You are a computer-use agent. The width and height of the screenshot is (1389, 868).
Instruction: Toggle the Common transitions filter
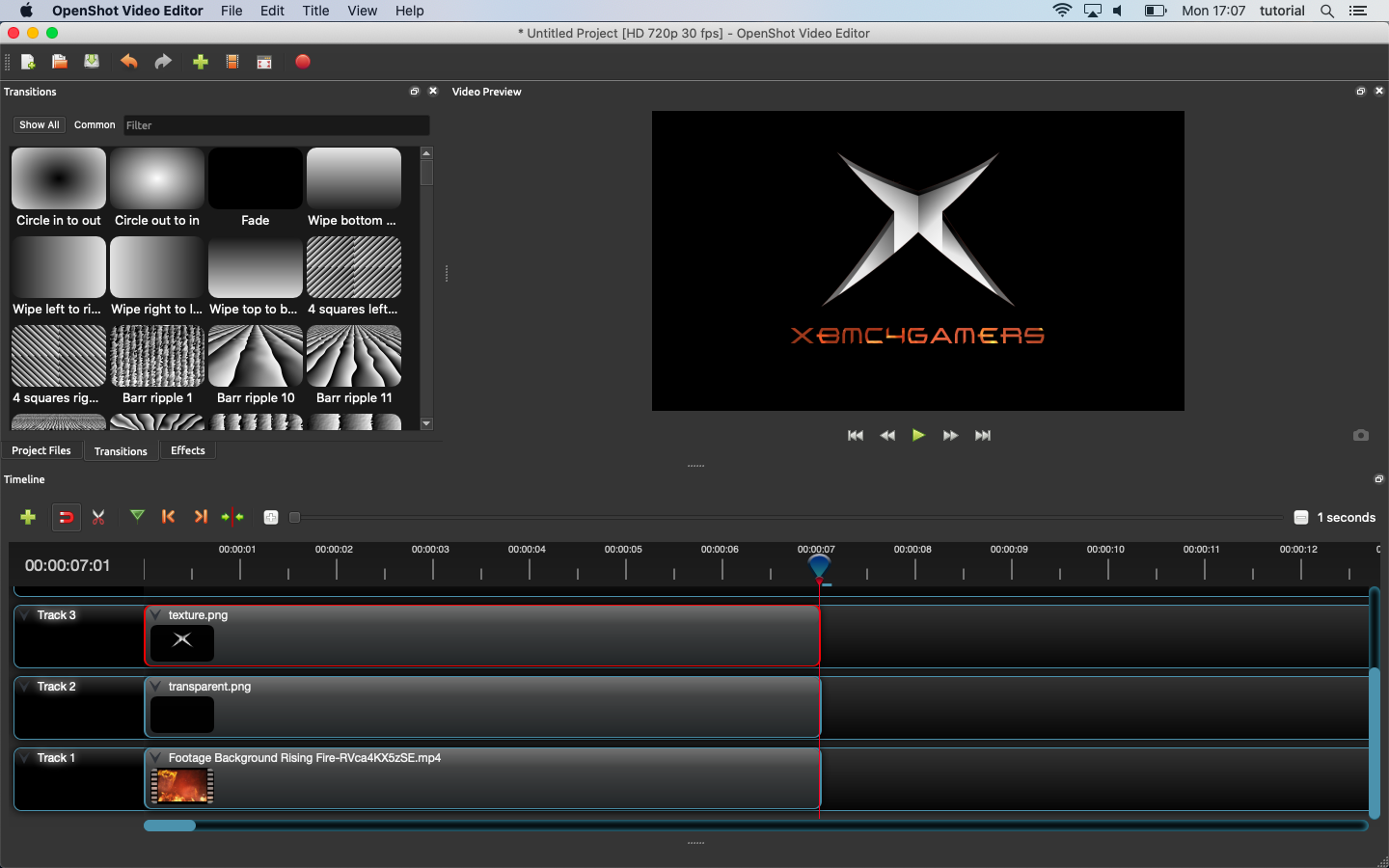click(x=95, y=125)
